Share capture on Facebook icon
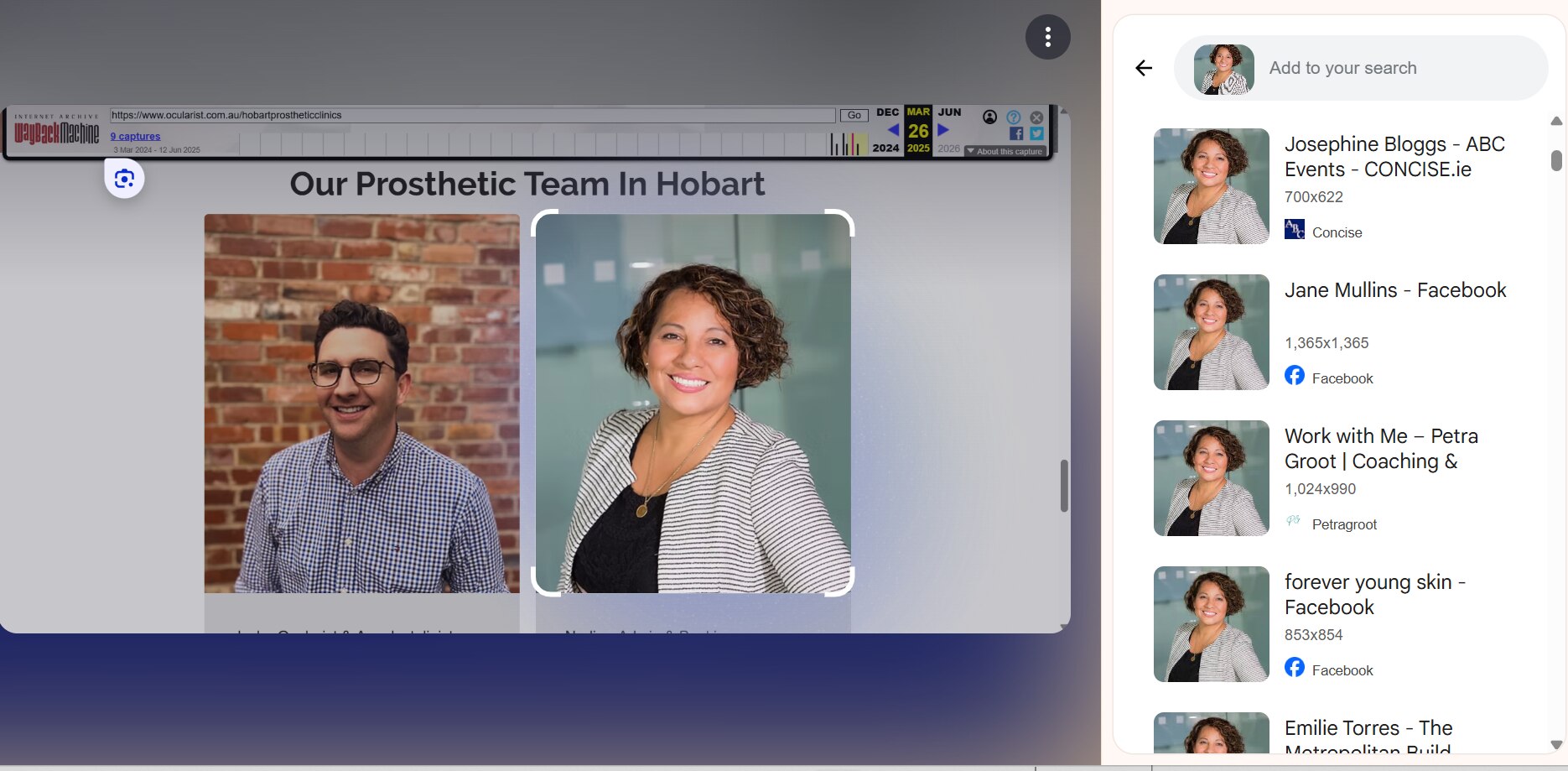This screenshot has height=771, width=1568. (1016, 134)
